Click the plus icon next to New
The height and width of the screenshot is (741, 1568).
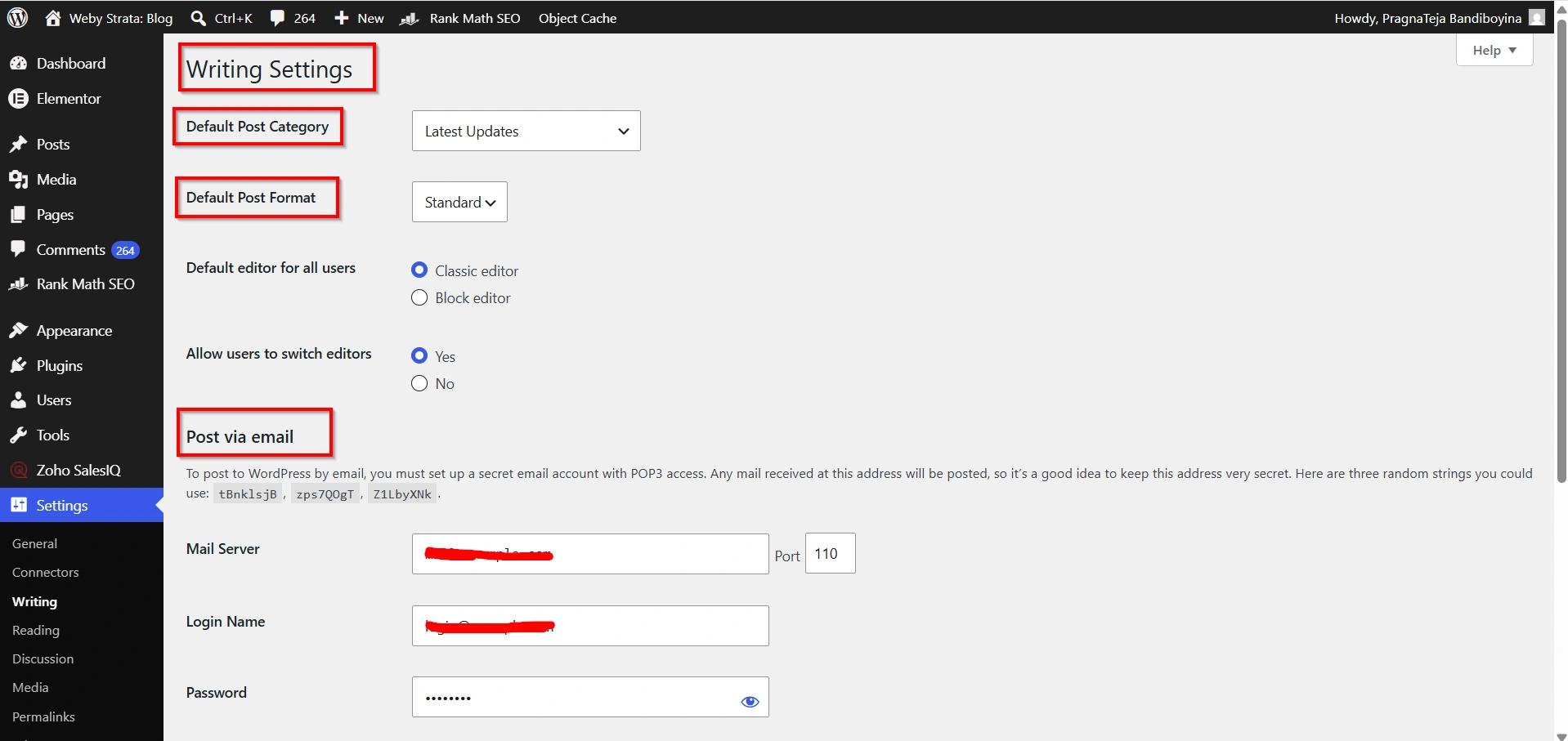(x=342, y=18)
